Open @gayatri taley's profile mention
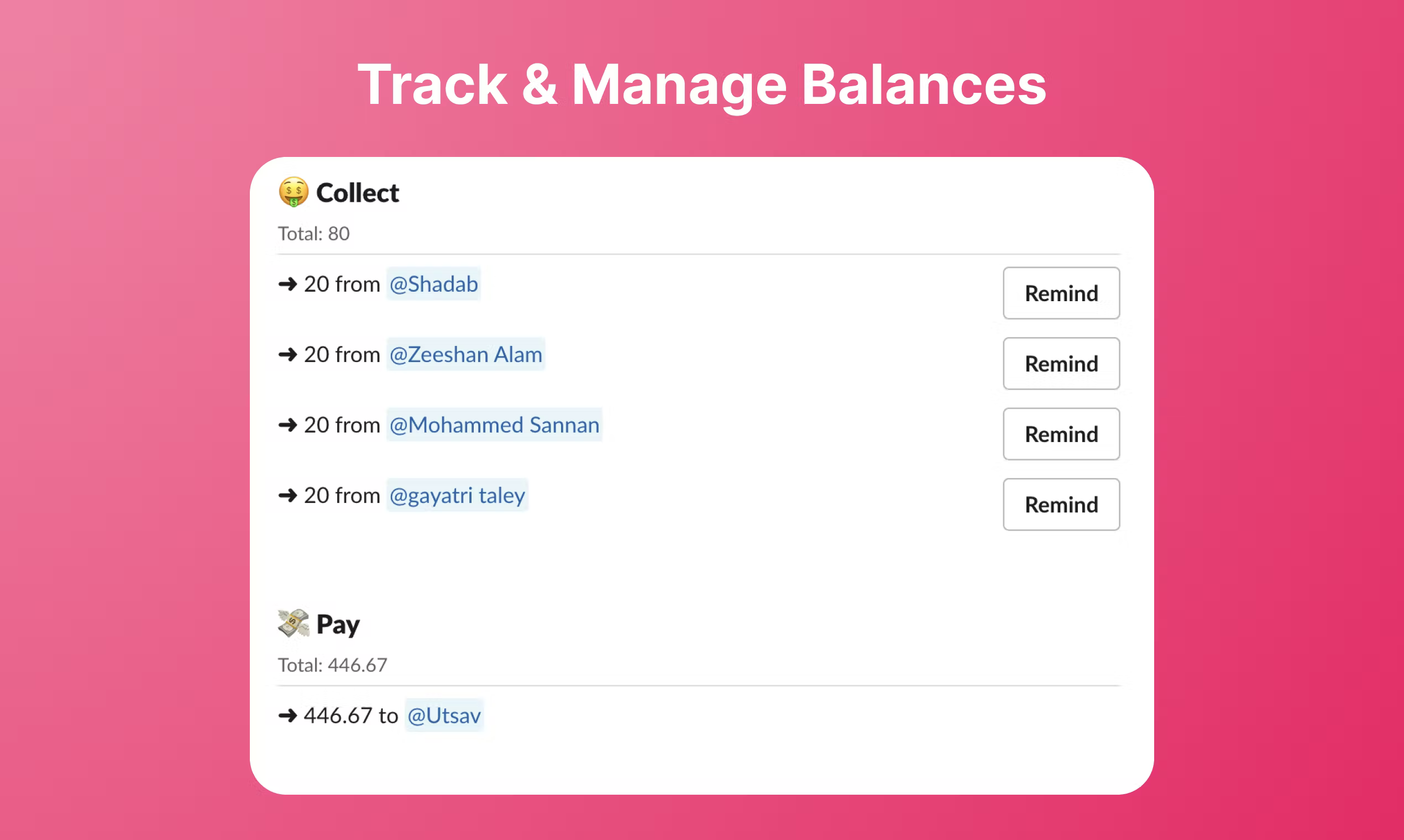Viewport: 1404px width, 840px height. tap(457, 495)
